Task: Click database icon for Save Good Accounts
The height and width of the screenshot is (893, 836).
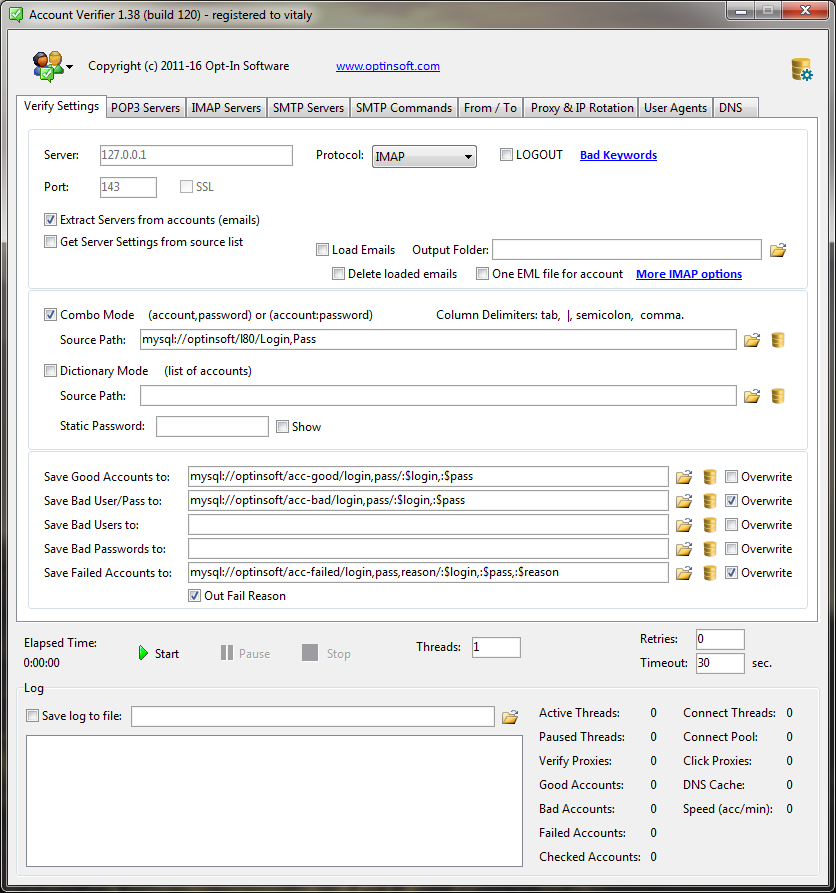Action: tap(710, 477)
